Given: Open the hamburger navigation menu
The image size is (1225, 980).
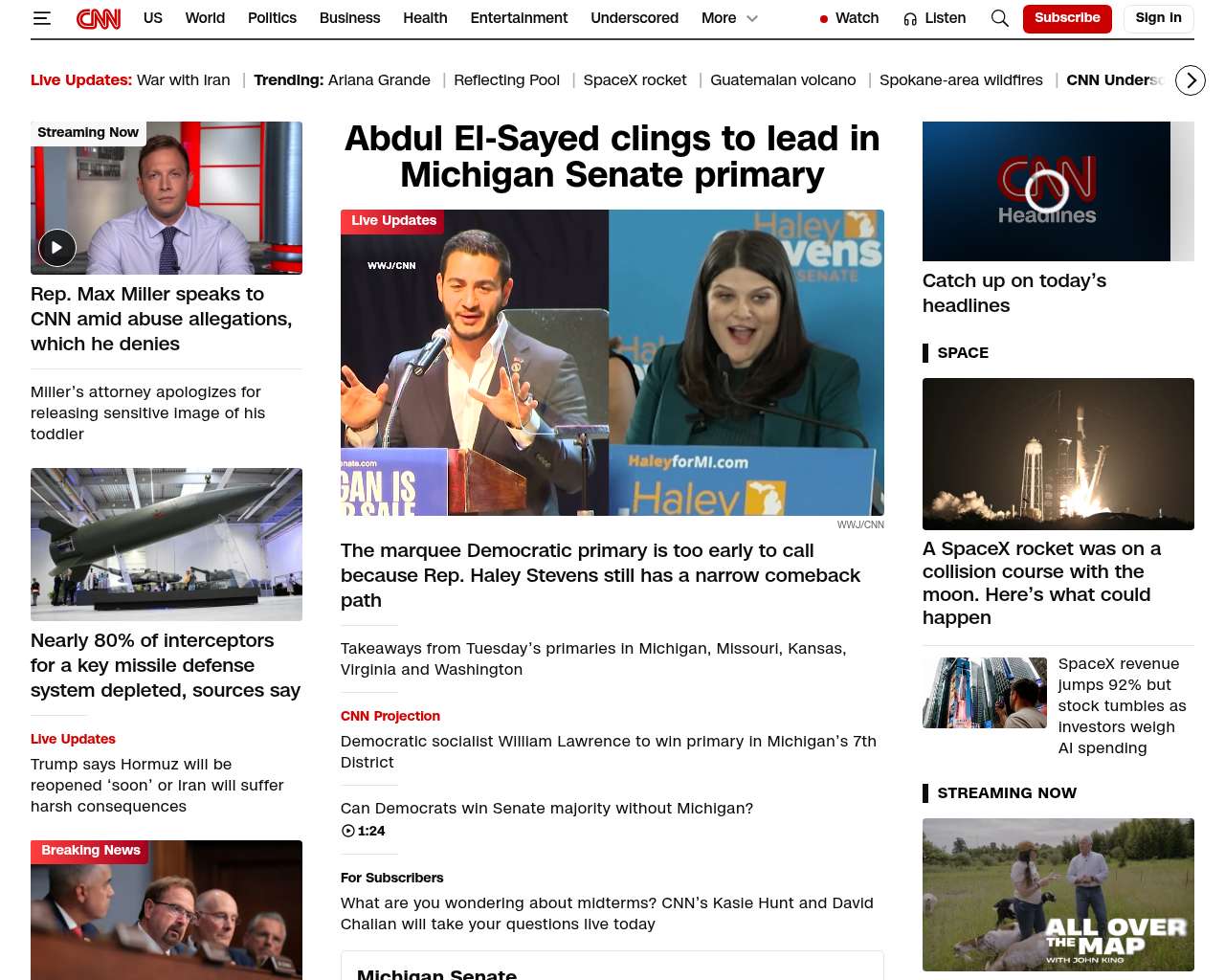Looking at the screenshot, I should [x=42, y=18].
